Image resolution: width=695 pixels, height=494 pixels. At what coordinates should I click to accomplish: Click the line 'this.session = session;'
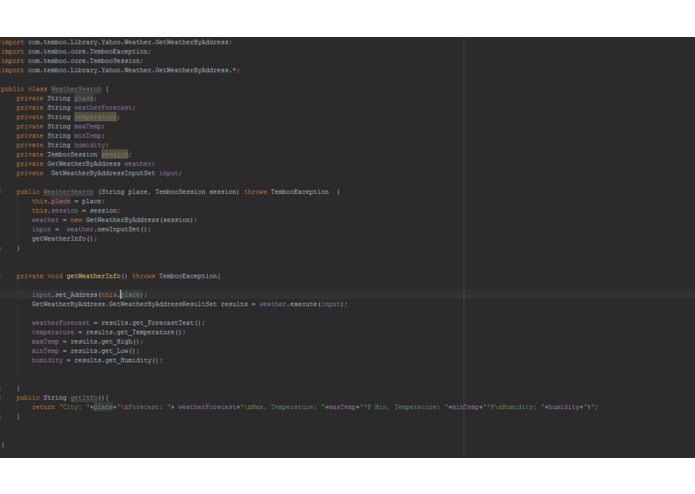pos(76,210)
